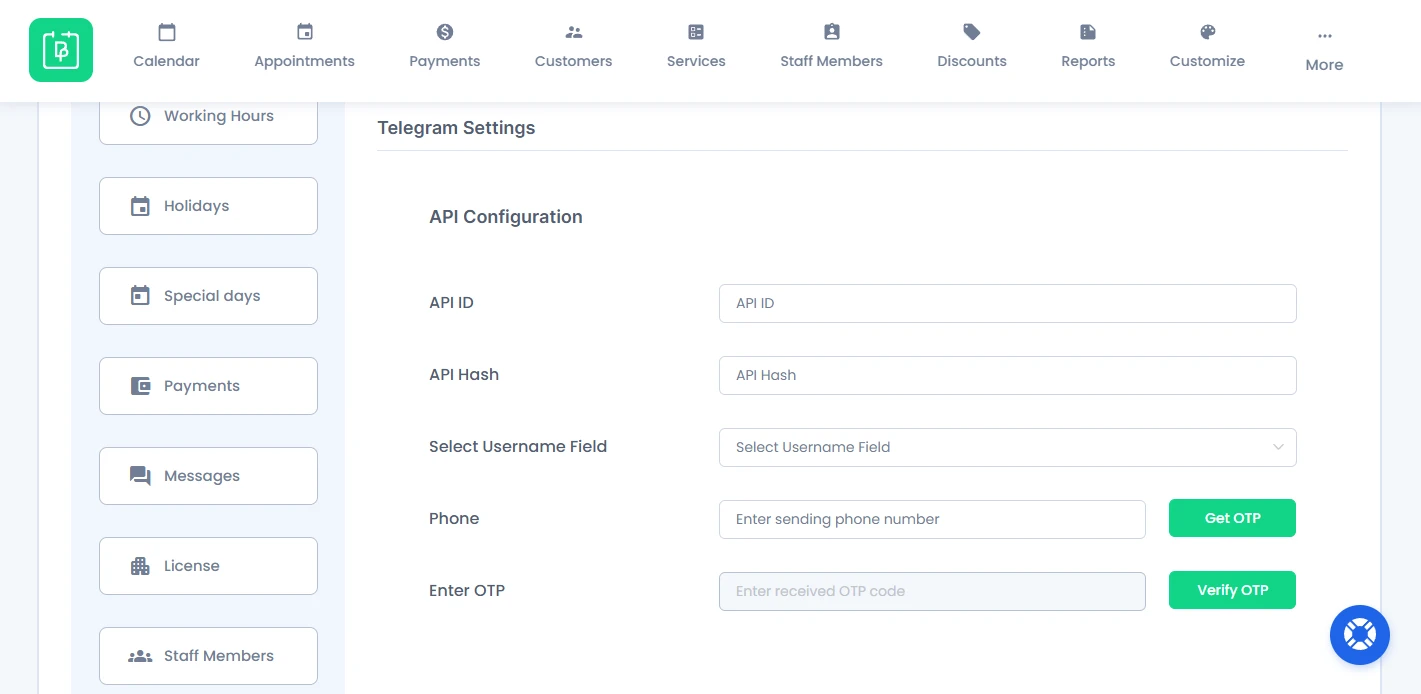Click the received OTP code field

coord(932,591)
